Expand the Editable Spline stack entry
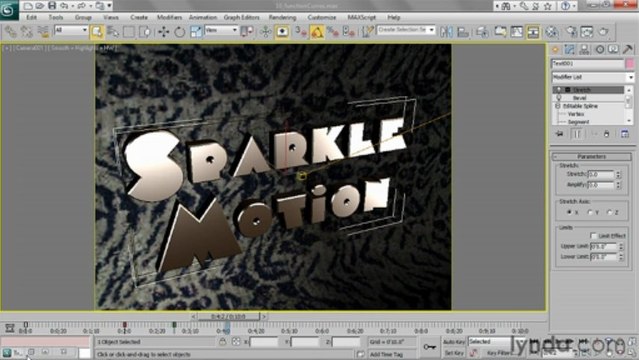The image size is (639, 360). (557, 106)
